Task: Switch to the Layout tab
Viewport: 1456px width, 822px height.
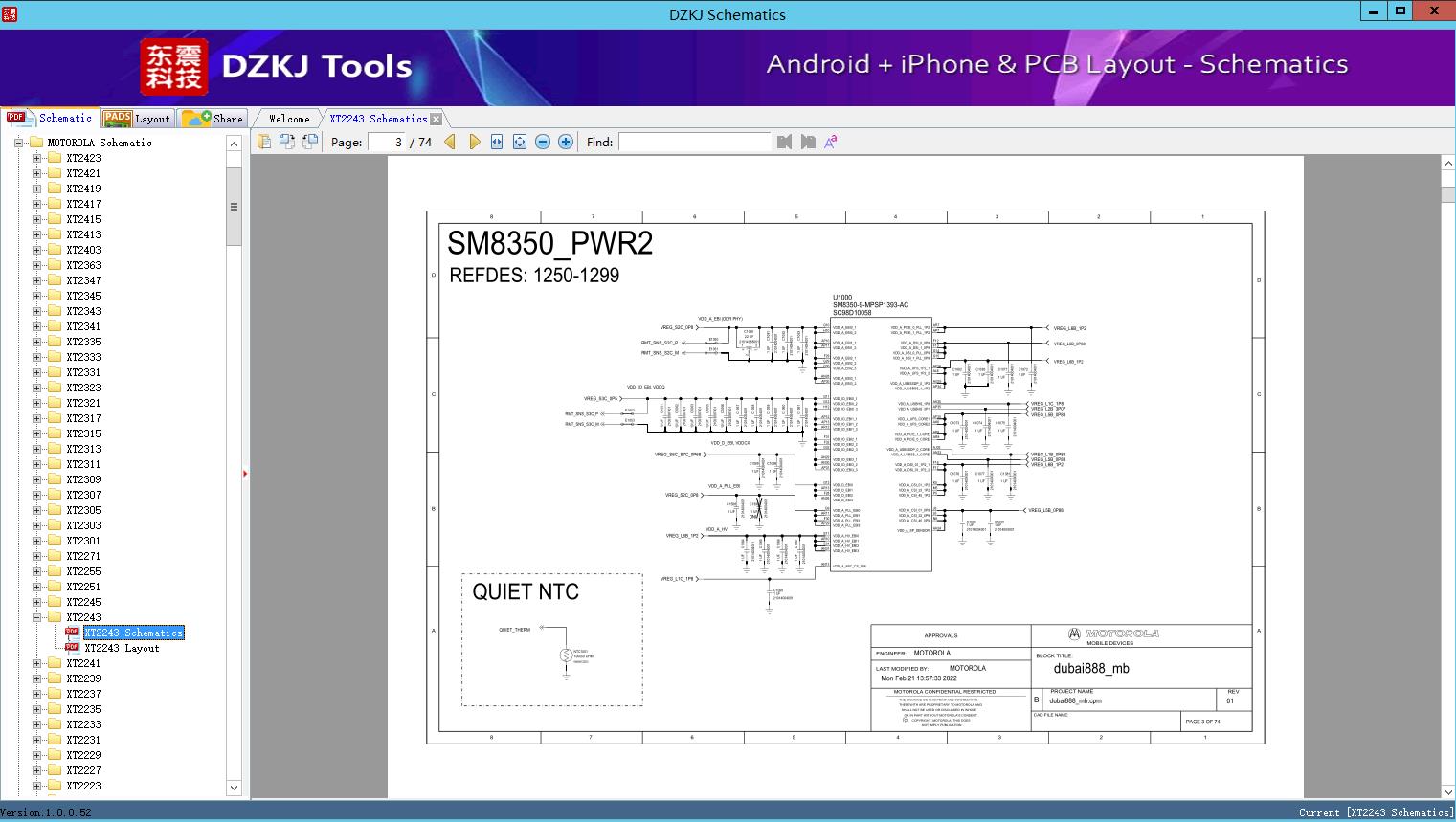Action: pyautogui.click(x=136, y=119)
